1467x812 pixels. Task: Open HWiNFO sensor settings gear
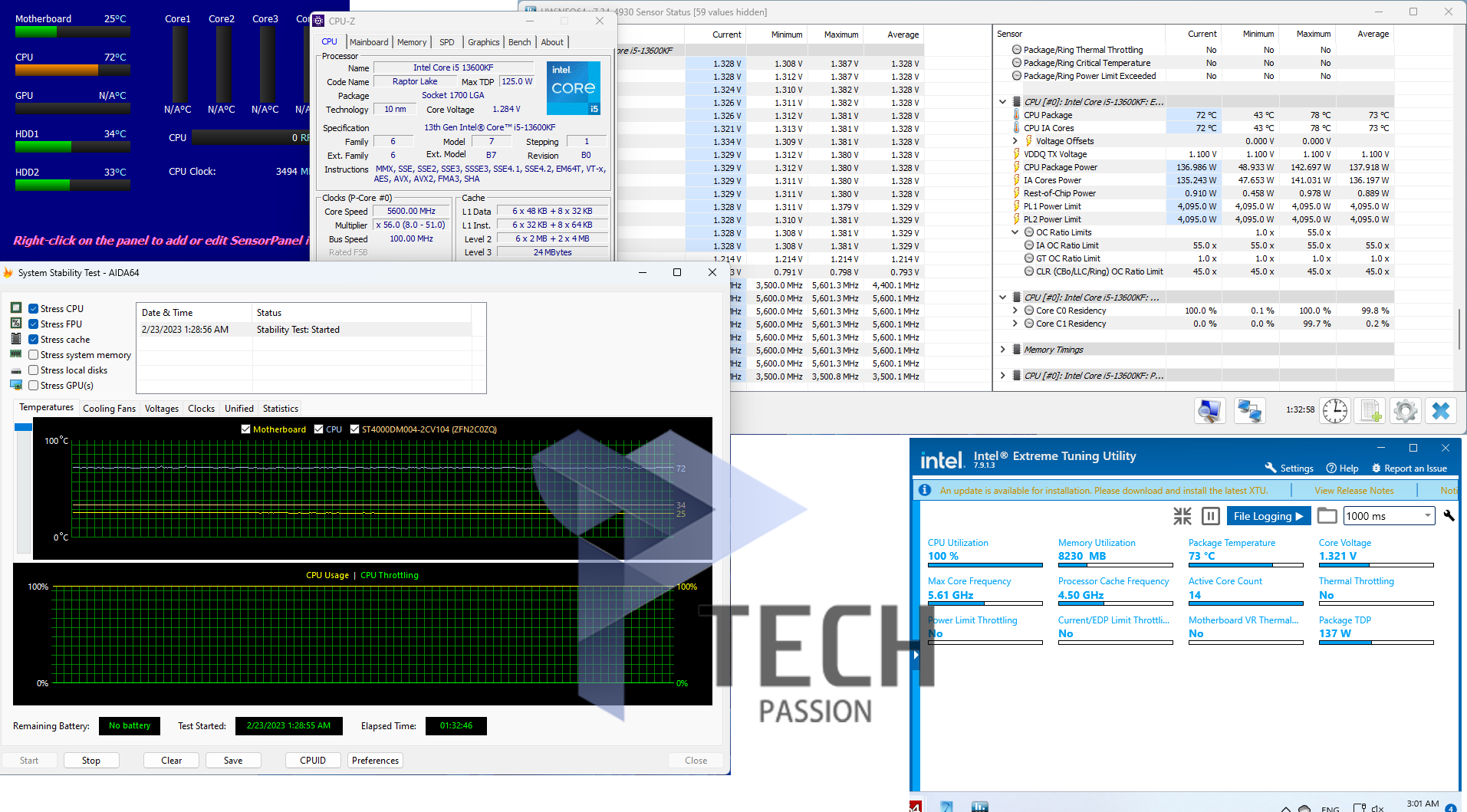point(1406,411)
